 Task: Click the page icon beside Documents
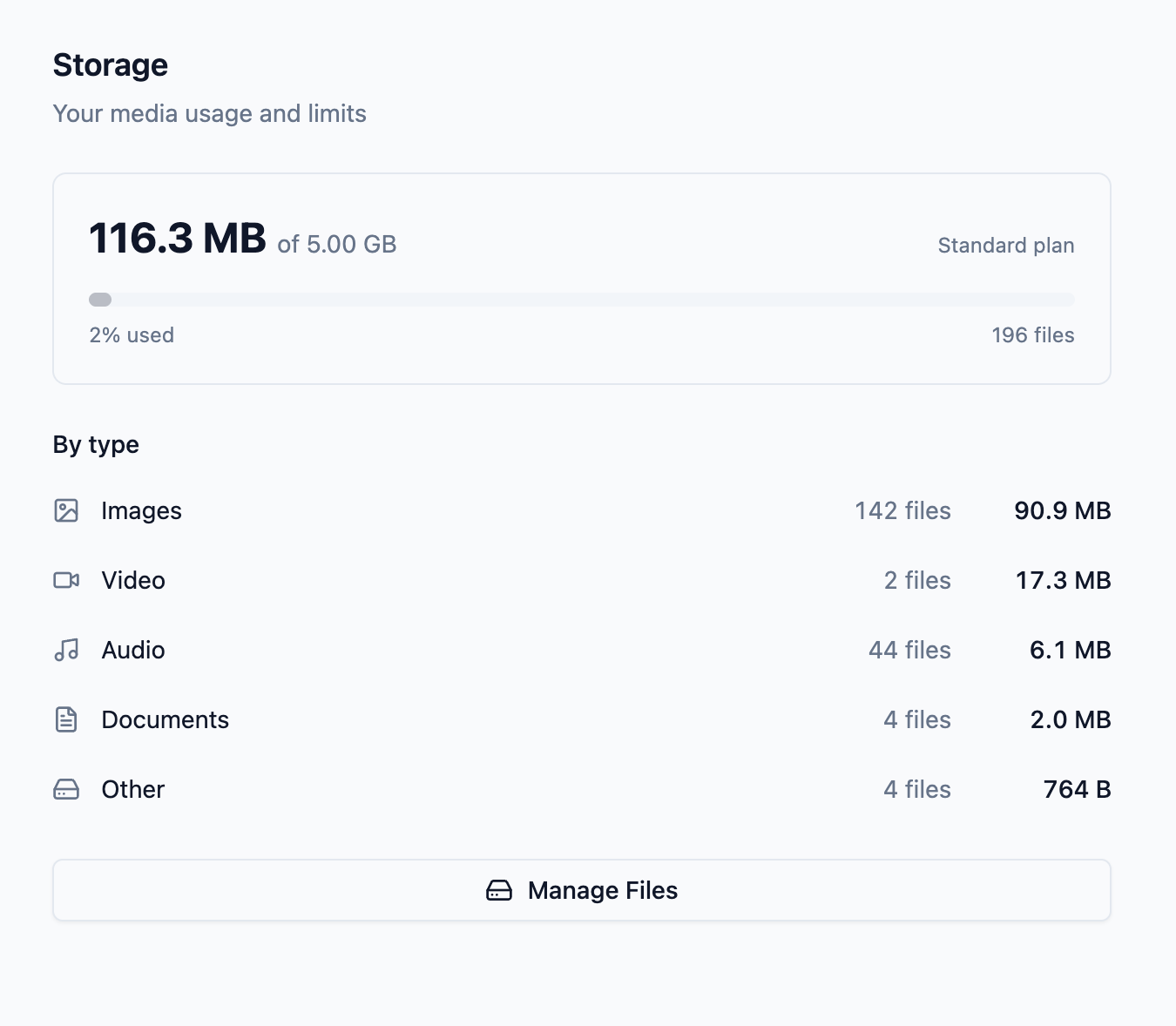tap(66, 719)
